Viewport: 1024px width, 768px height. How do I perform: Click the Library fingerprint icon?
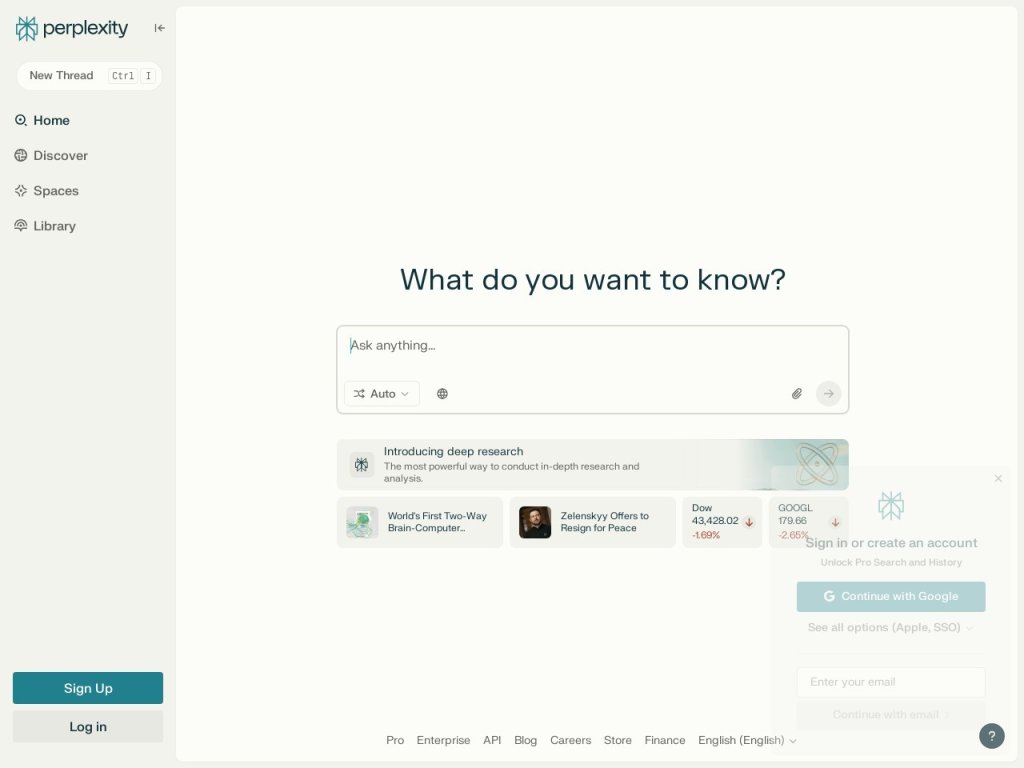pos(21,226)
